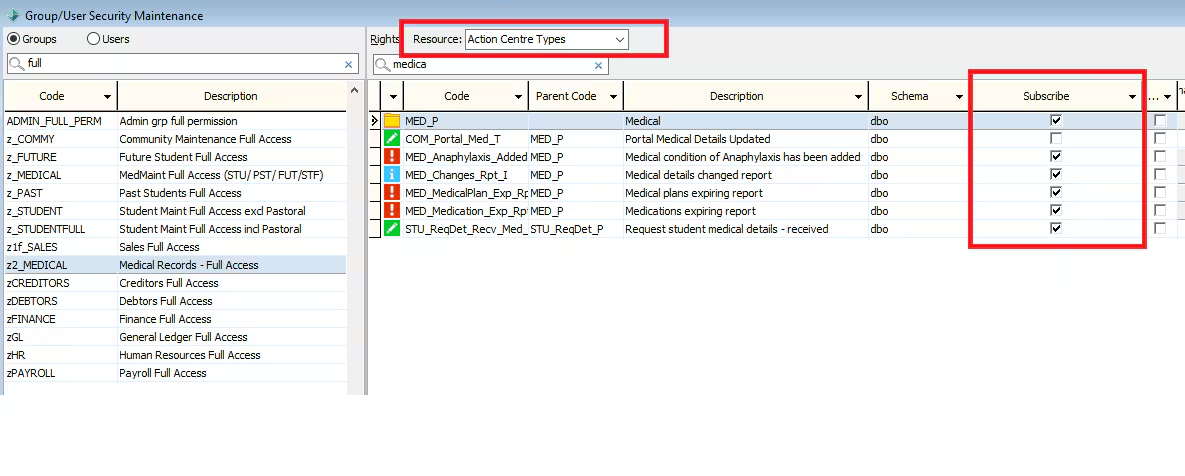Viewport: 1185px width, 476px height.
Task: Tick the far-right checkbox in COM_Portal_Med_T row
Action: [x=1160, y=138]
